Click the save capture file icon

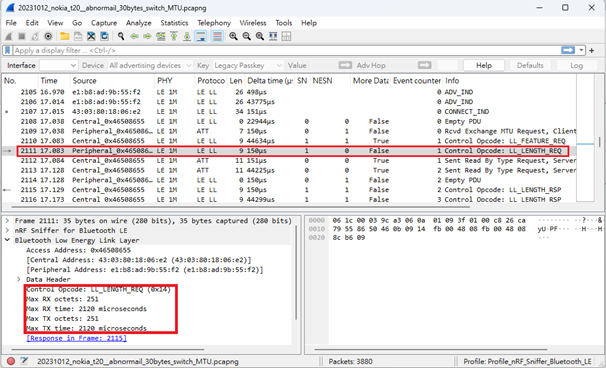pos(78,36)
